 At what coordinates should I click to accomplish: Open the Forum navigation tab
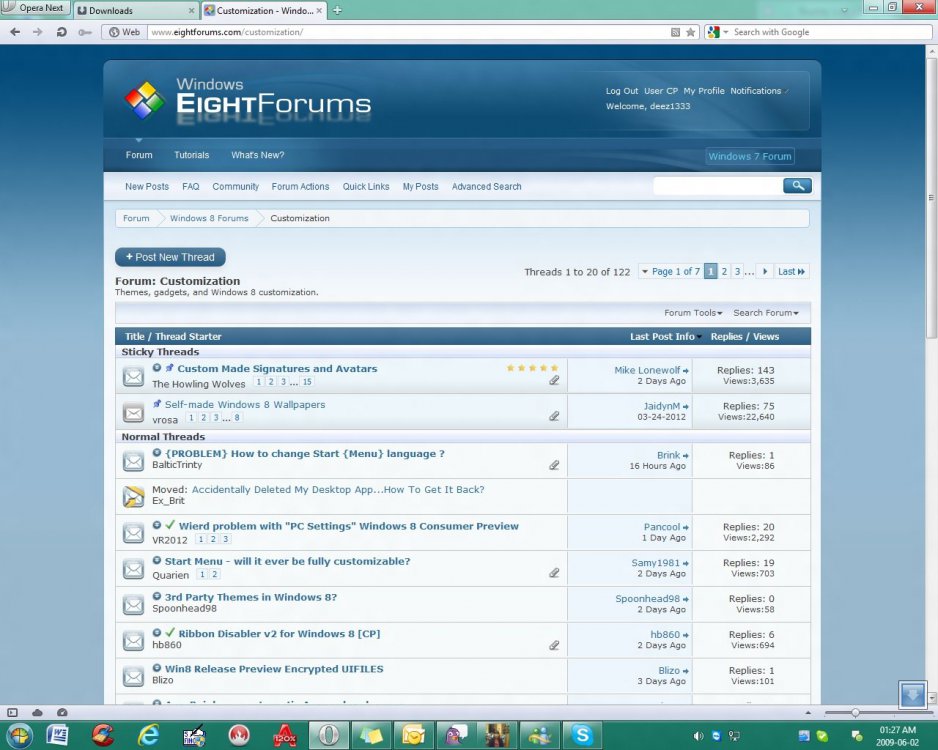pyautogui.click(x=139, y=155)
